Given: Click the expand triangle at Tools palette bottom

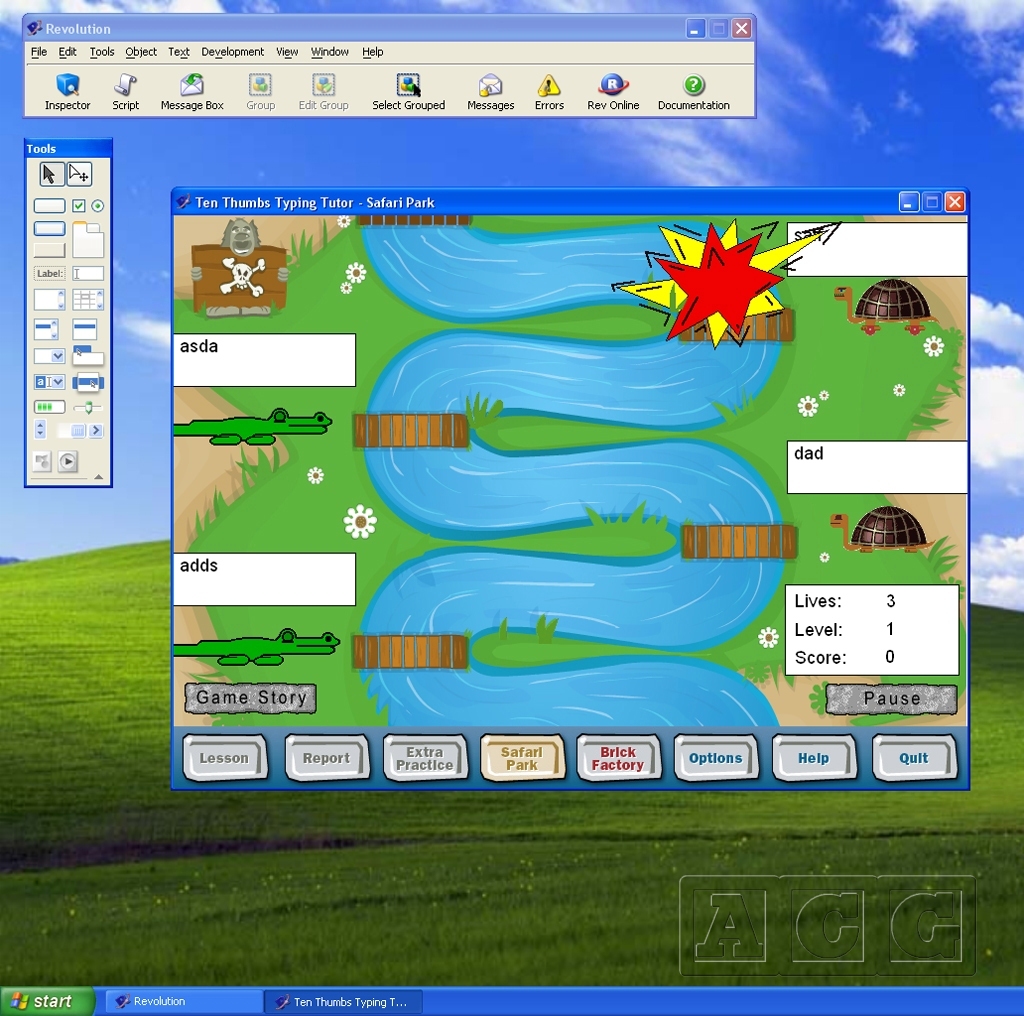Looking at the screenshot, I should coord(99,477).
